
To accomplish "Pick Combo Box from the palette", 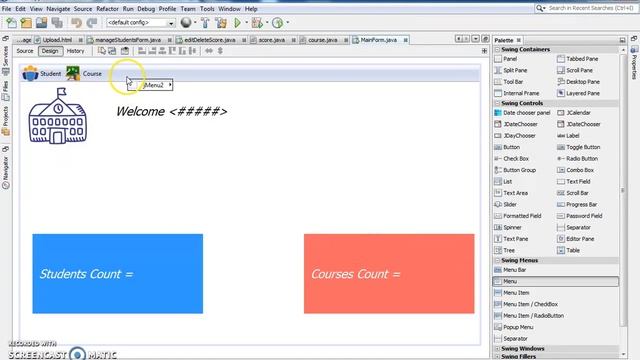I will [576, 170].
